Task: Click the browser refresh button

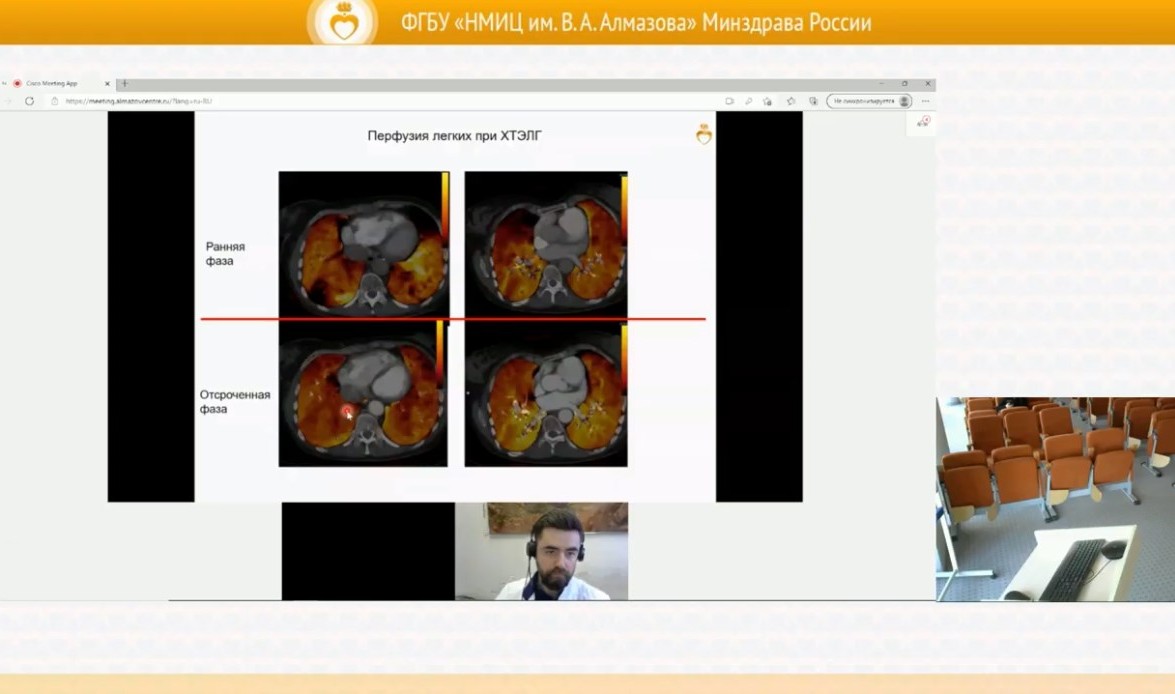Action: coord(29,101)
